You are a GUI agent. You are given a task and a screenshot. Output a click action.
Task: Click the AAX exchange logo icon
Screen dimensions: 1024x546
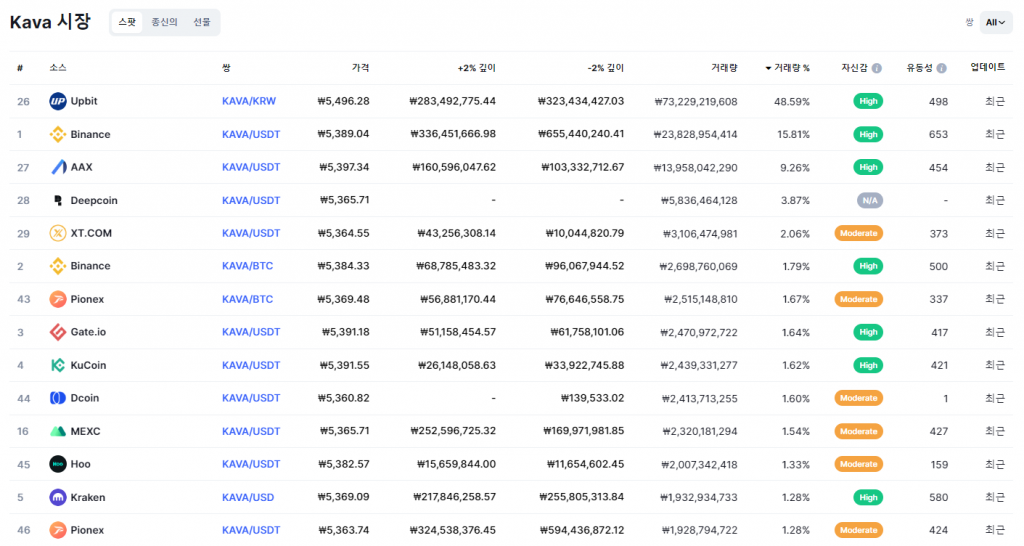tap(57, 167)
